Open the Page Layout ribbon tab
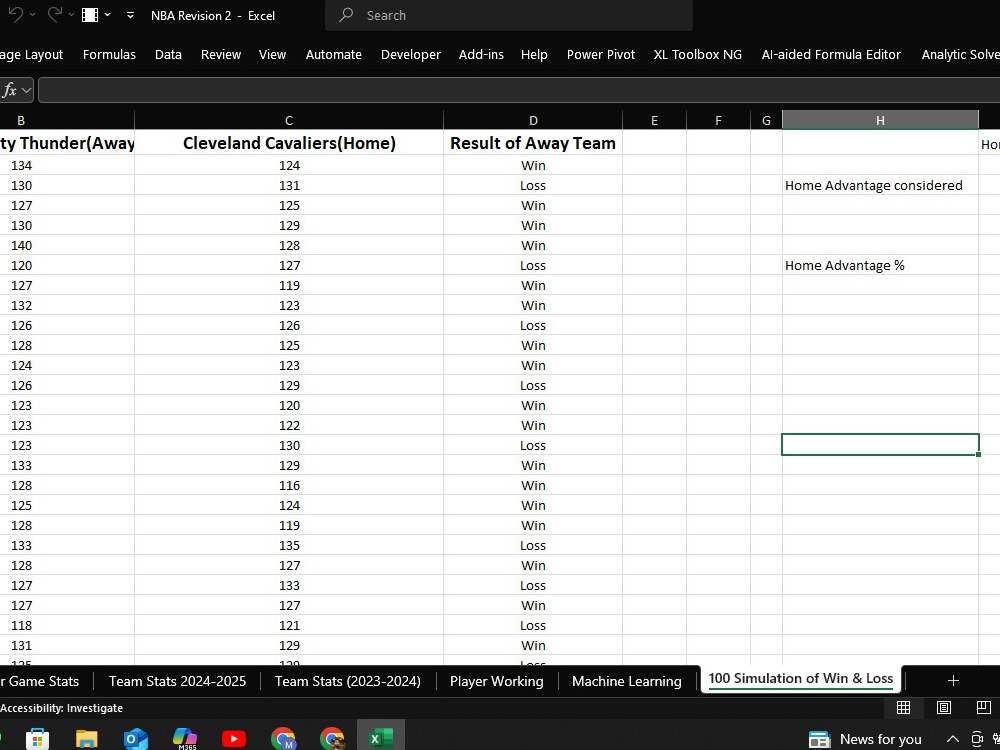 click(31, 55)
